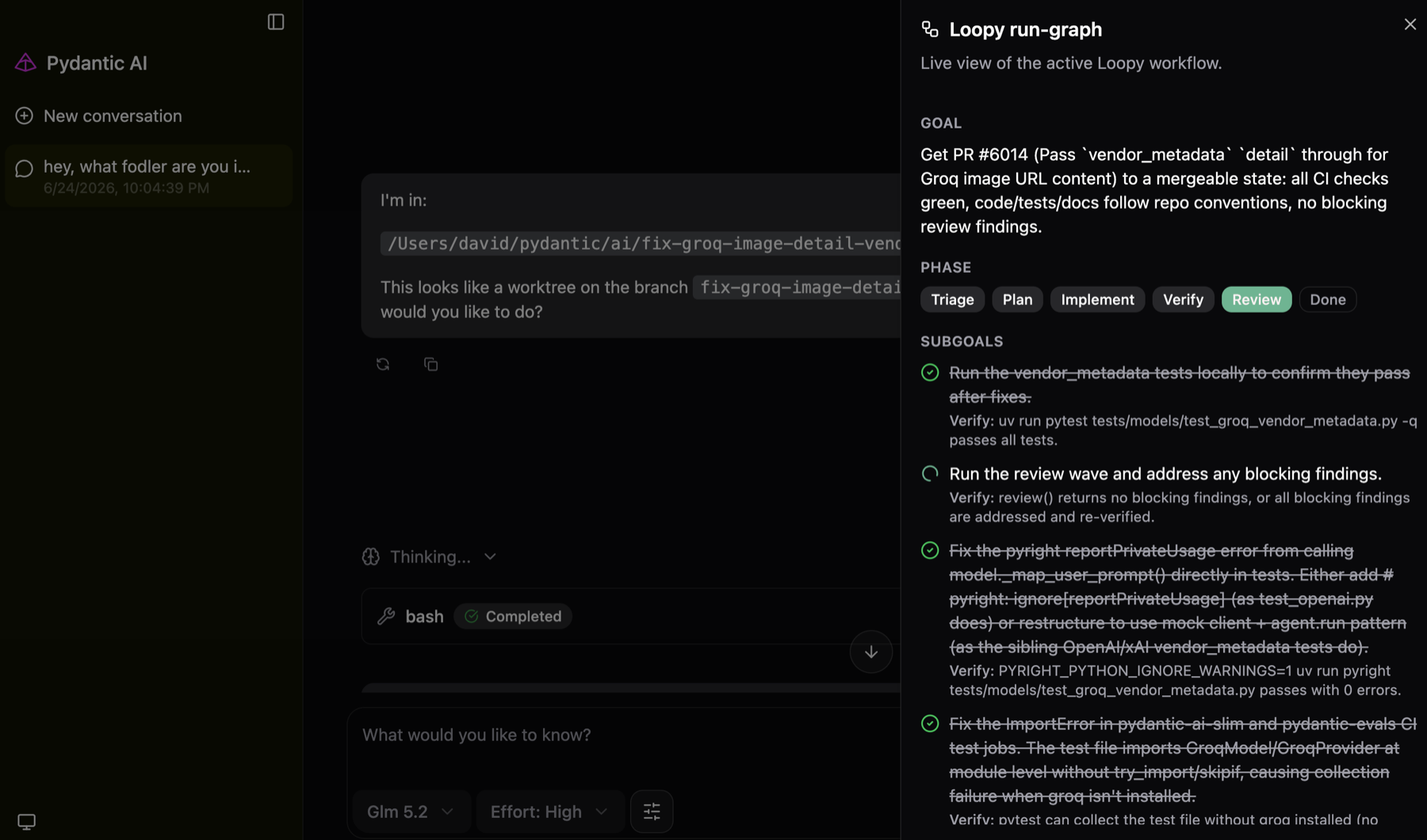Screen dimensions: 1427x840
Task: Click the "I'm in:" message text
Action: [x=404, y=200]
